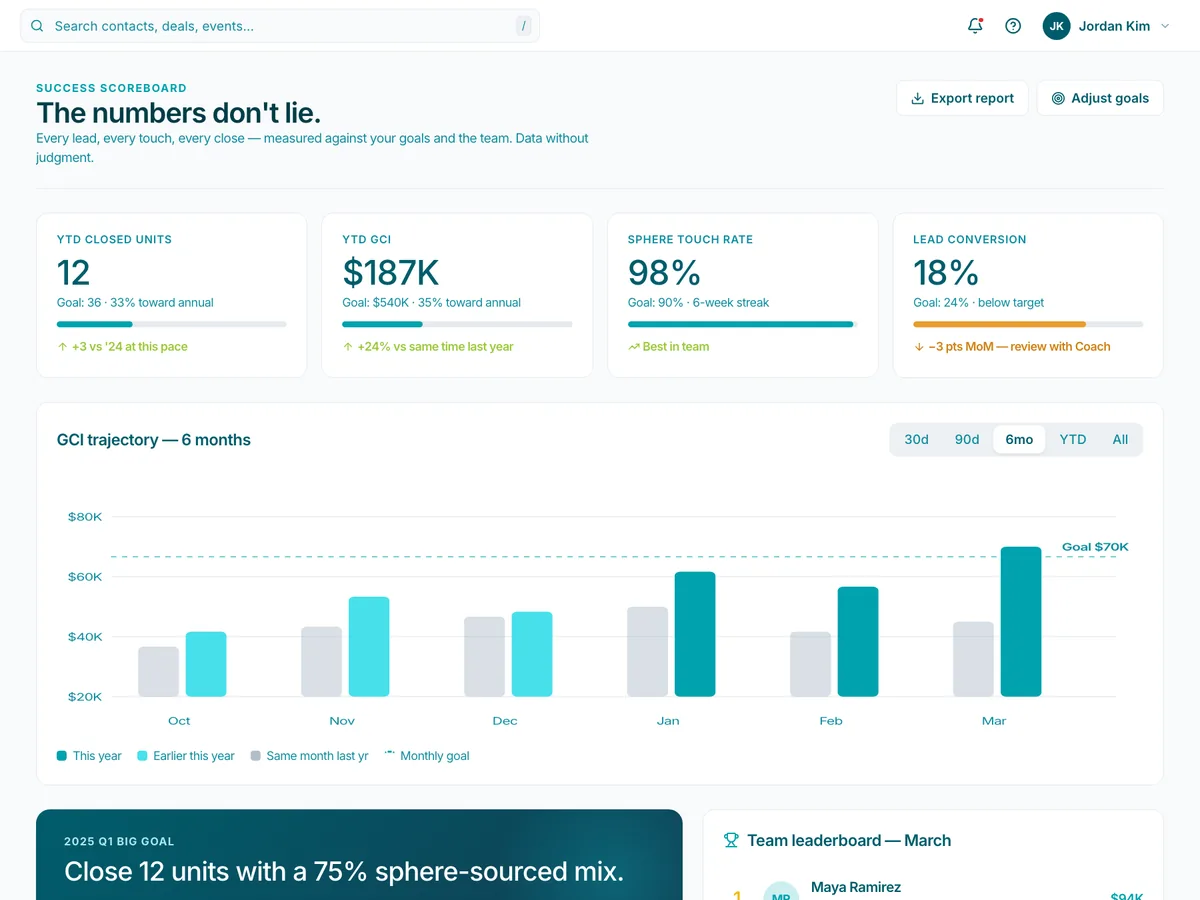1200x900 pixels.
Task: Click the target icon on Adjust goals
Action: 1058,98
